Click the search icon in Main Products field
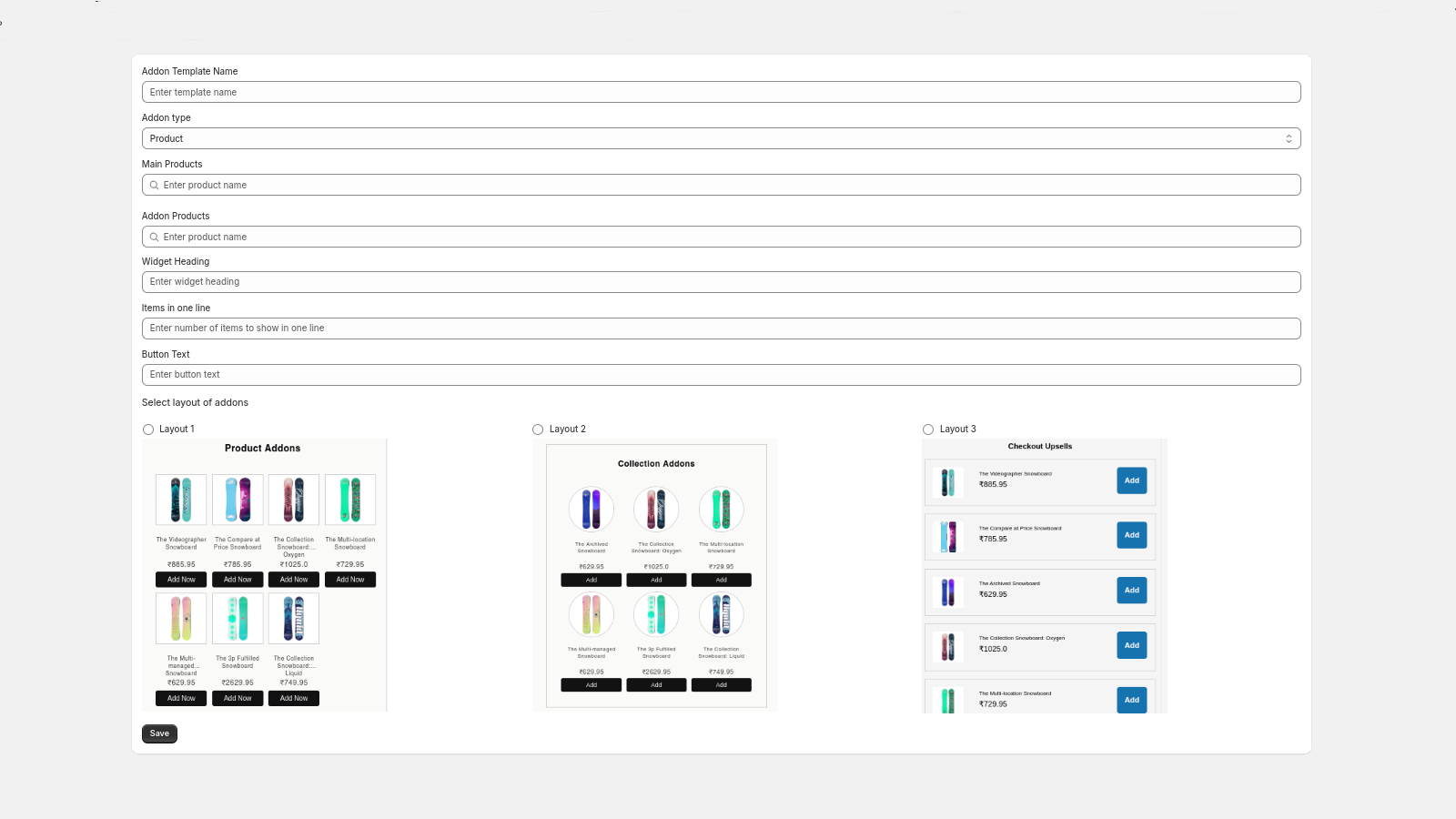The image size is (1456, 819). tap(154, 185)
